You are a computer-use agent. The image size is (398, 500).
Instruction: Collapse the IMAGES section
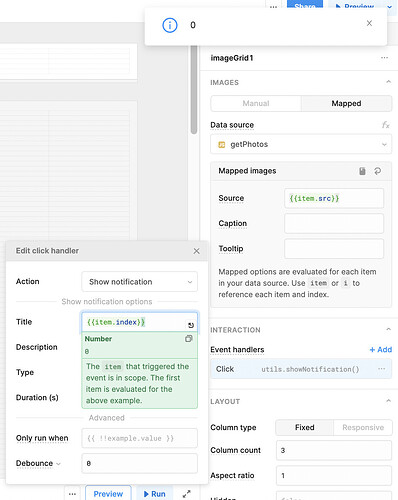[x=388, y=82]
